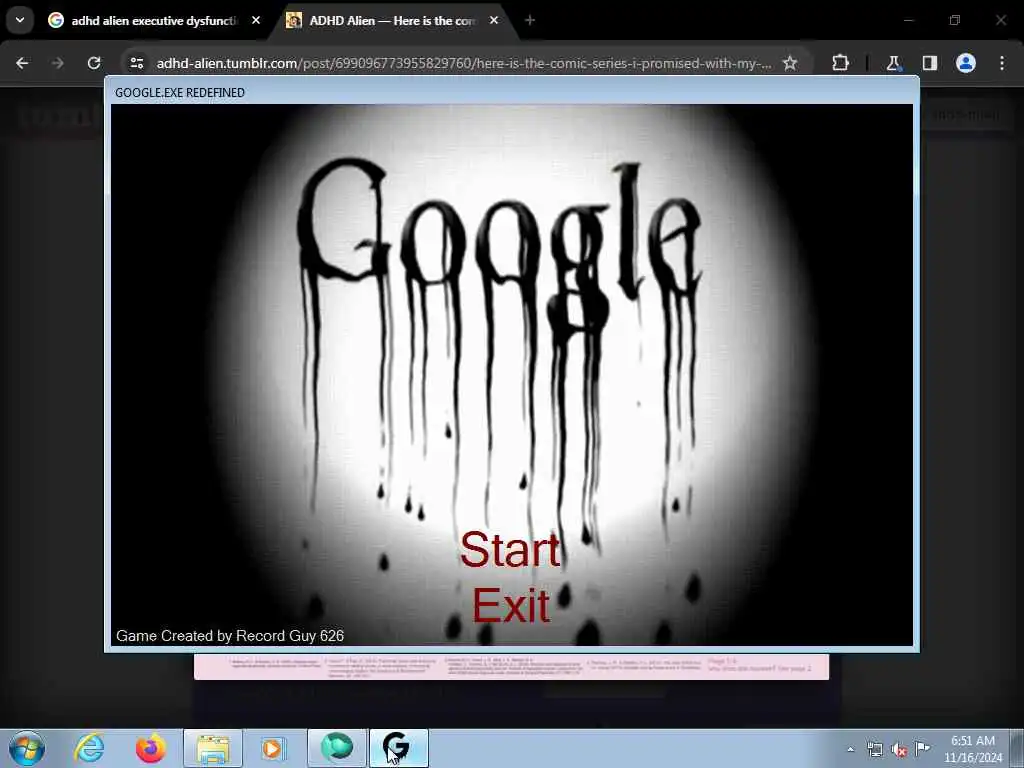Click the muted volume tray icon
This screenshot has width=1024, height=768.
[899, 749]
